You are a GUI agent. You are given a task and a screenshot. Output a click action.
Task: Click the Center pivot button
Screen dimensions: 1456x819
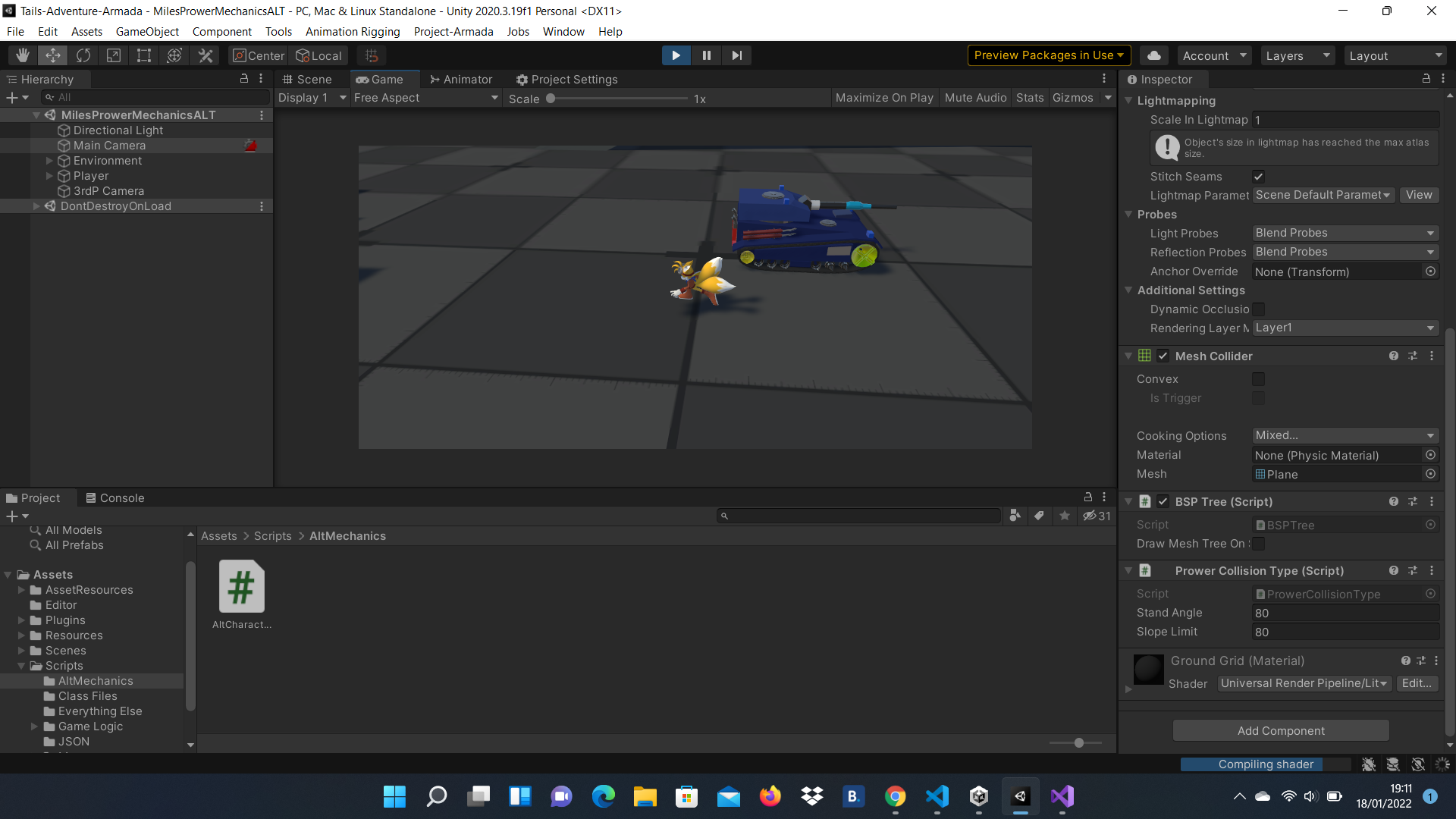coord(259,55)
